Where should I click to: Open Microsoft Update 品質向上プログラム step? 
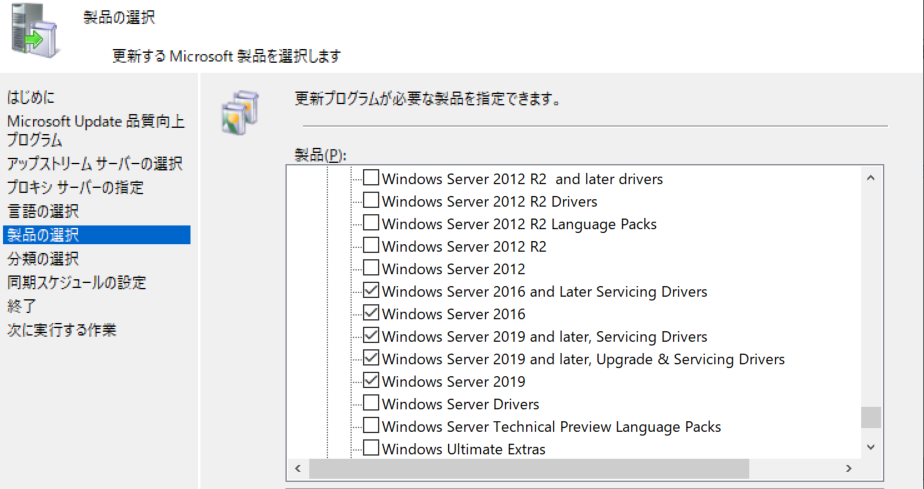95,131
